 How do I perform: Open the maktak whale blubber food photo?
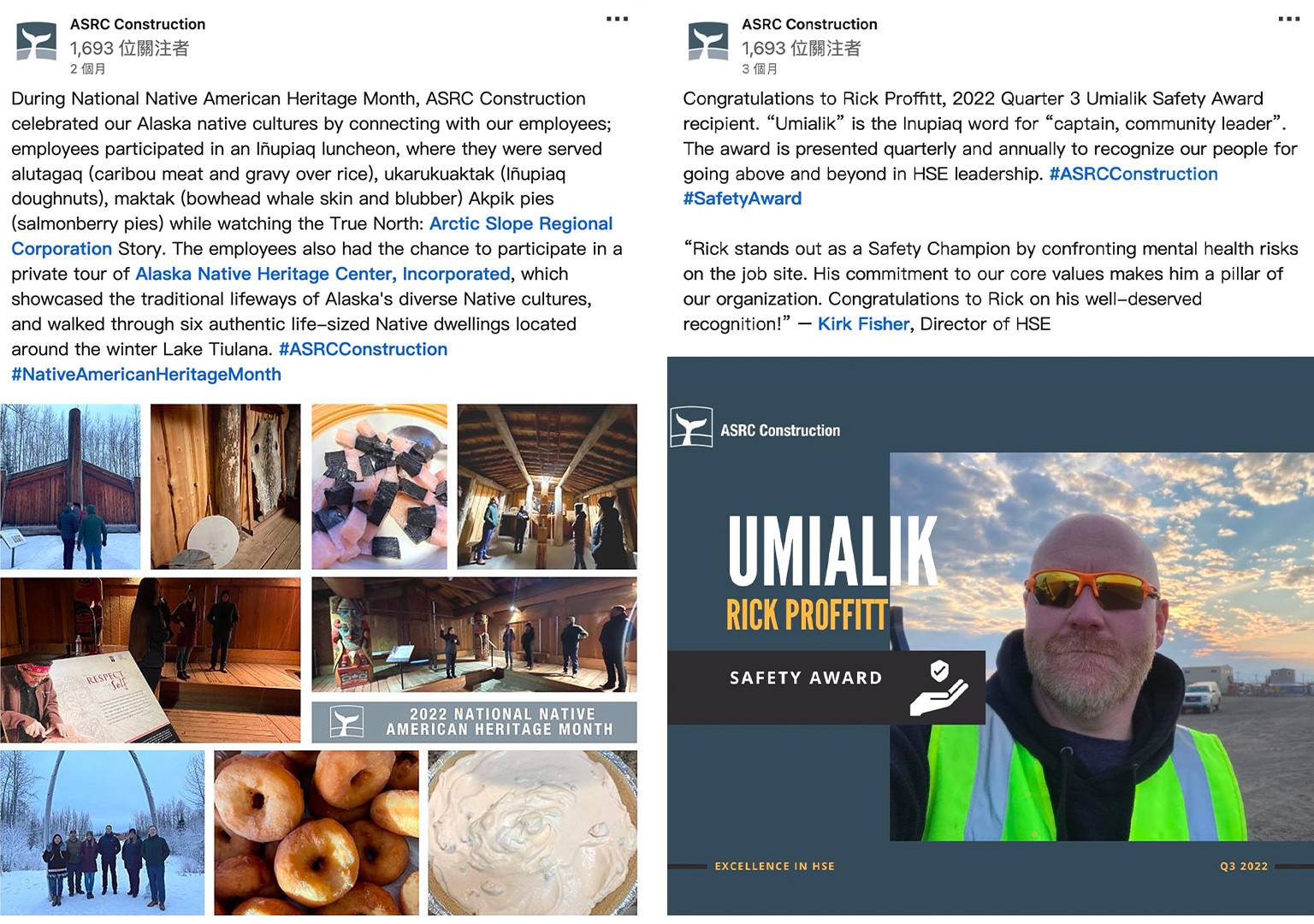point(379,487)
